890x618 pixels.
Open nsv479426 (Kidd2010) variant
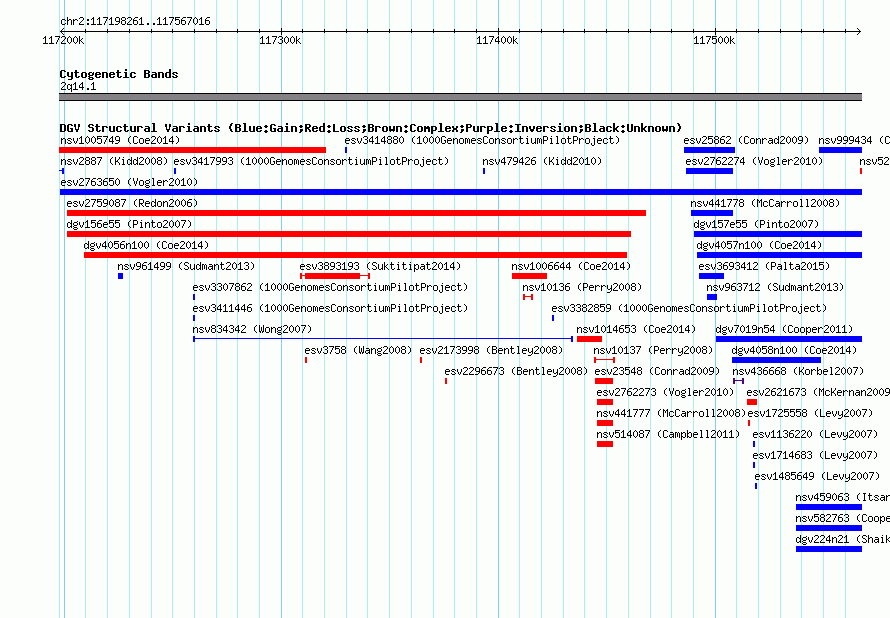click(542, 161)
